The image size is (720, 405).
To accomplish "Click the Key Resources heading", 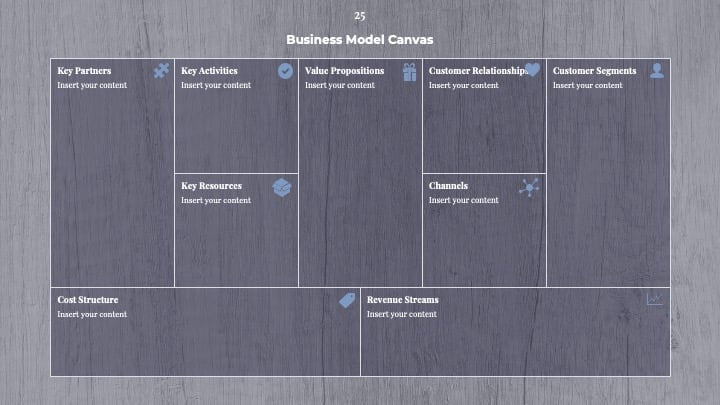I will [x=211, y=186].
